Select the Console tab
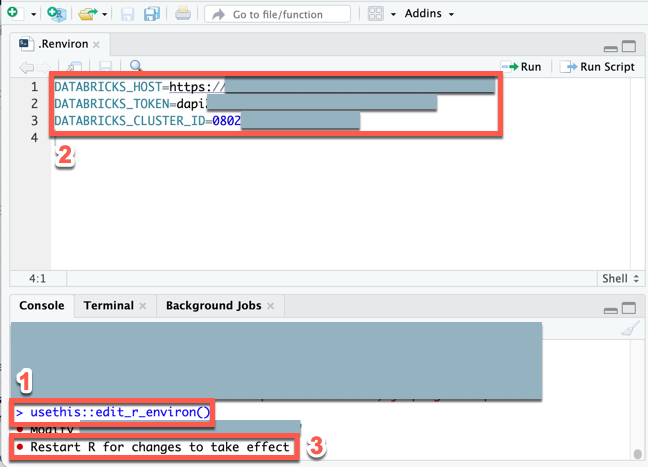 (42, 305)
